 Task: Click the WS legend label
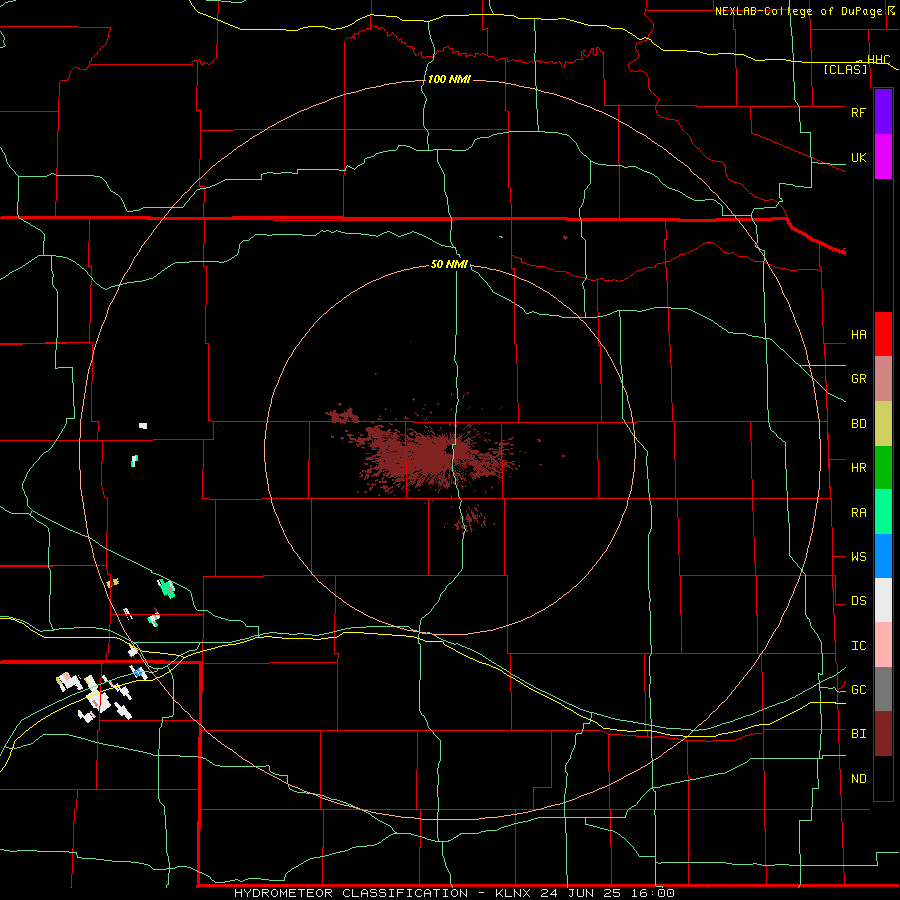(x=858, y=557)
